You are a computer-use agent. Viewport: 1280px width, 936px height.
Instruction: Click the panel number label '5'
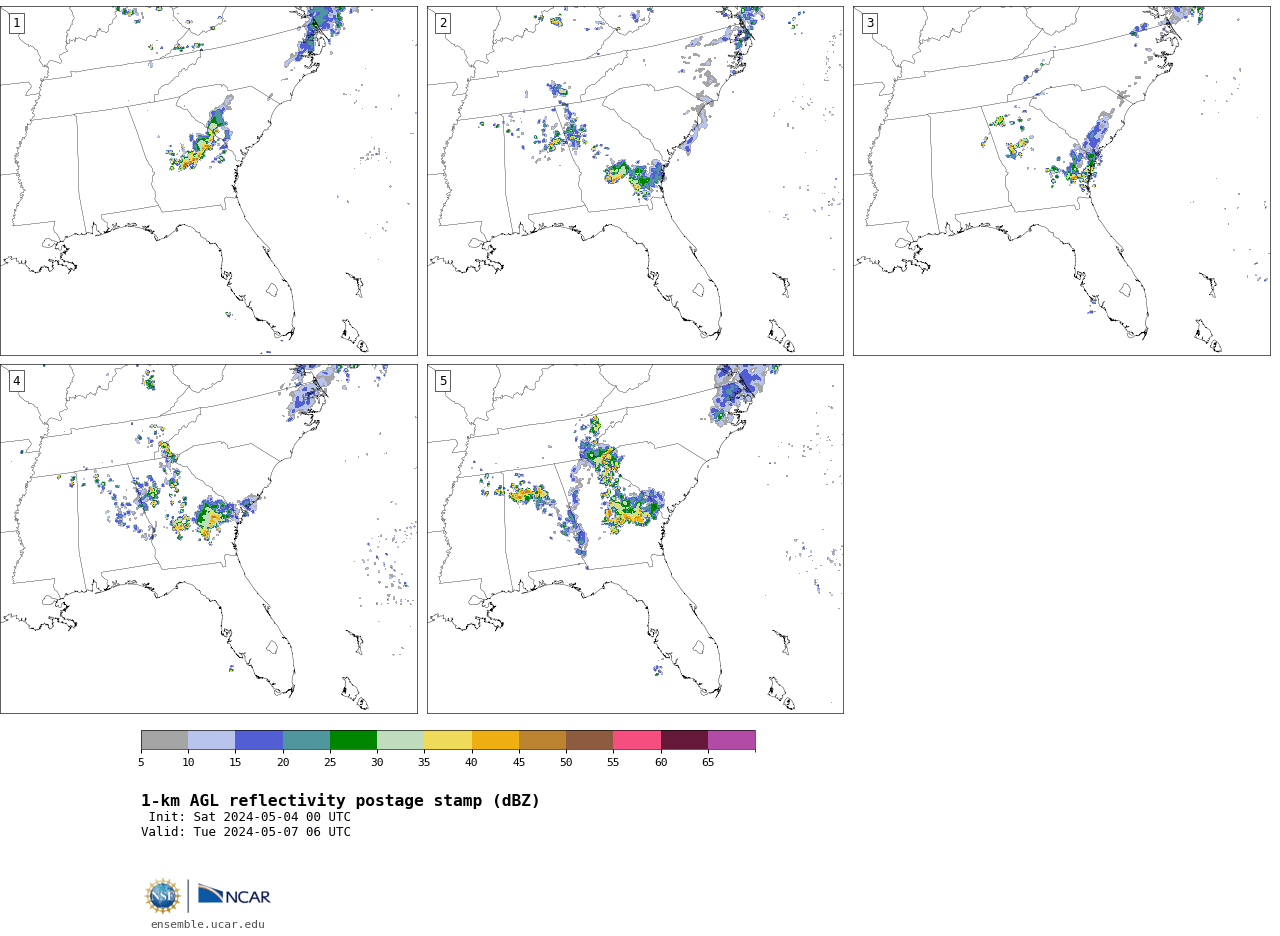coord(443,381)
